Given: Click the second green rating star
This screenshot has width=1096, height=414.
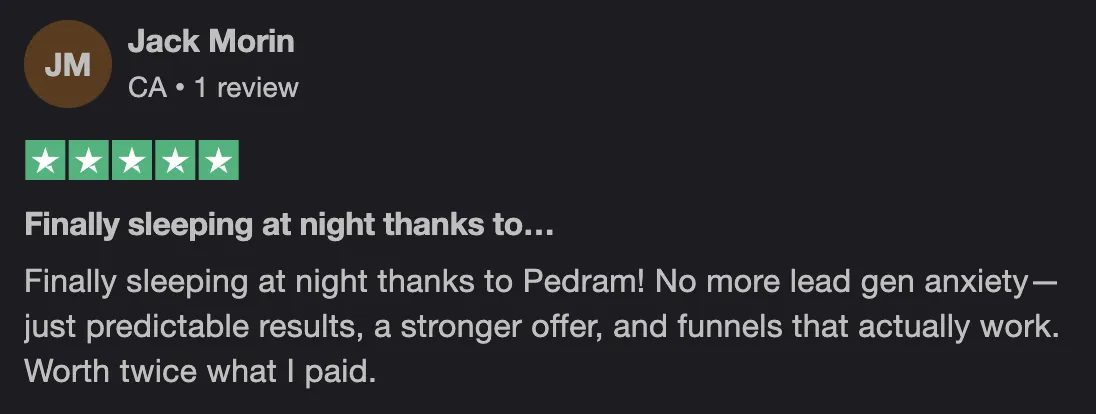Looking at the screenshot, I should pyautogui.click(x=89, y=160).
